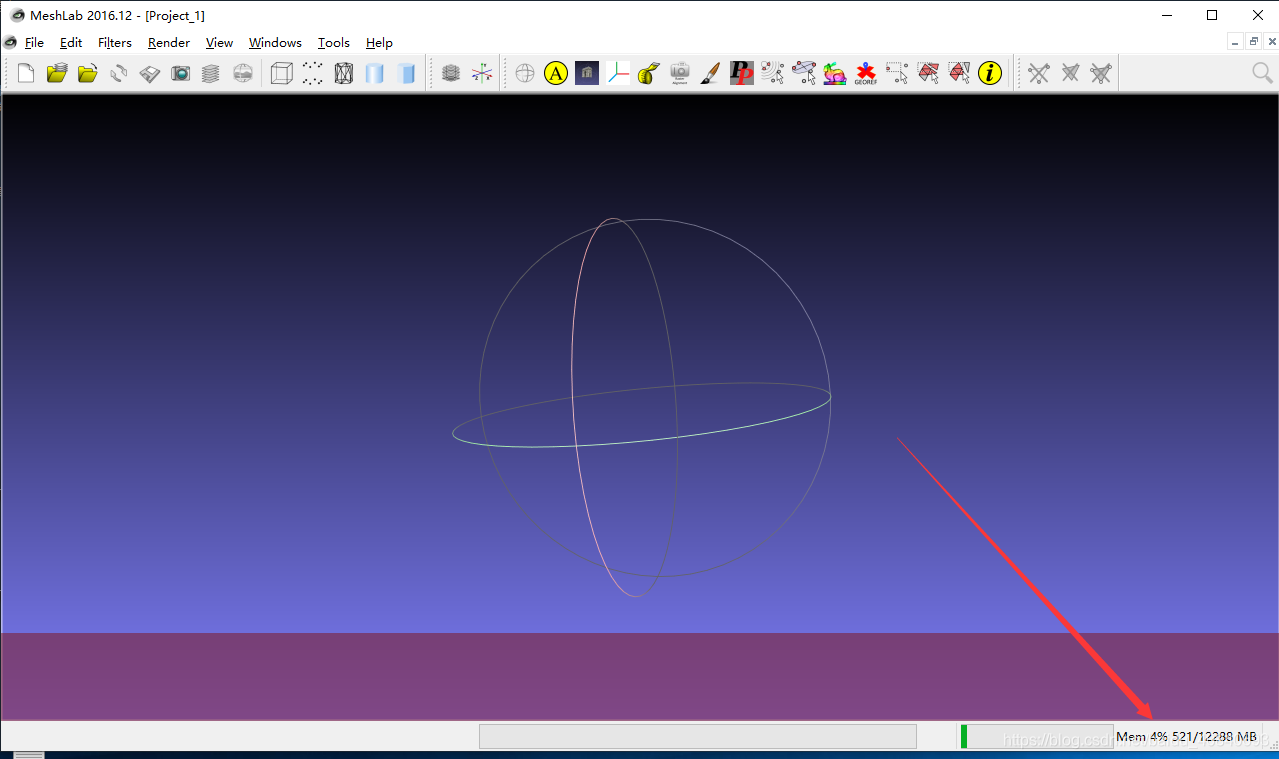
Task: Open the File menu
Action: [x=34, y=43]
